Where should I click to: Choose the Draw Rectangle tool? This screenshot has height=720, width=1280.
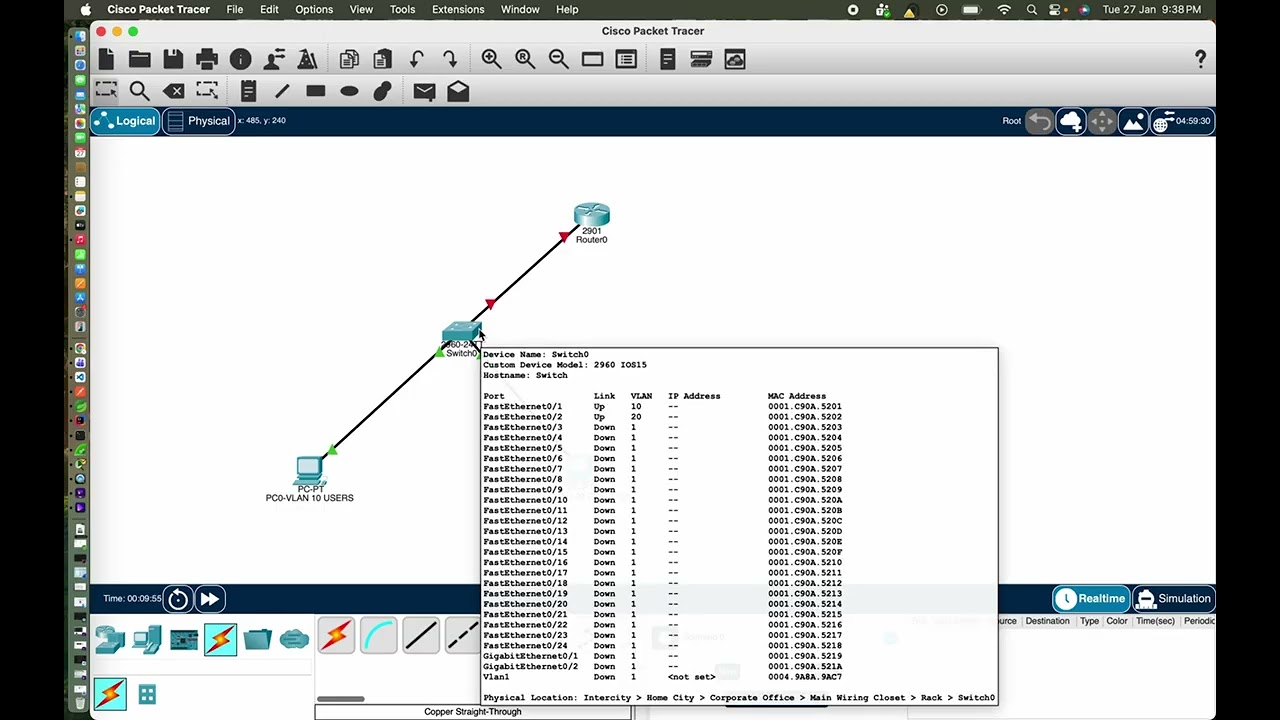pyautogui.click(x=316, y=91)
